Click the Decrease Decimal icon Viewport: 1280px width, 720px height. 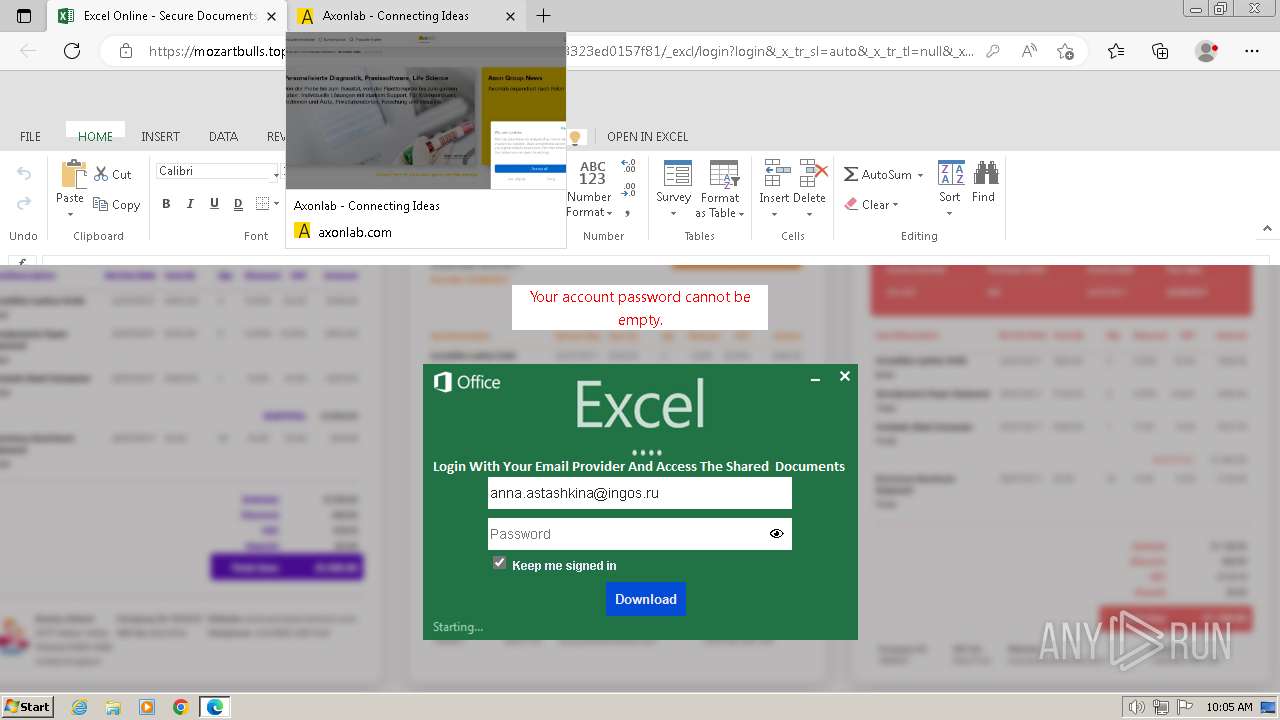tap(628, 190)
